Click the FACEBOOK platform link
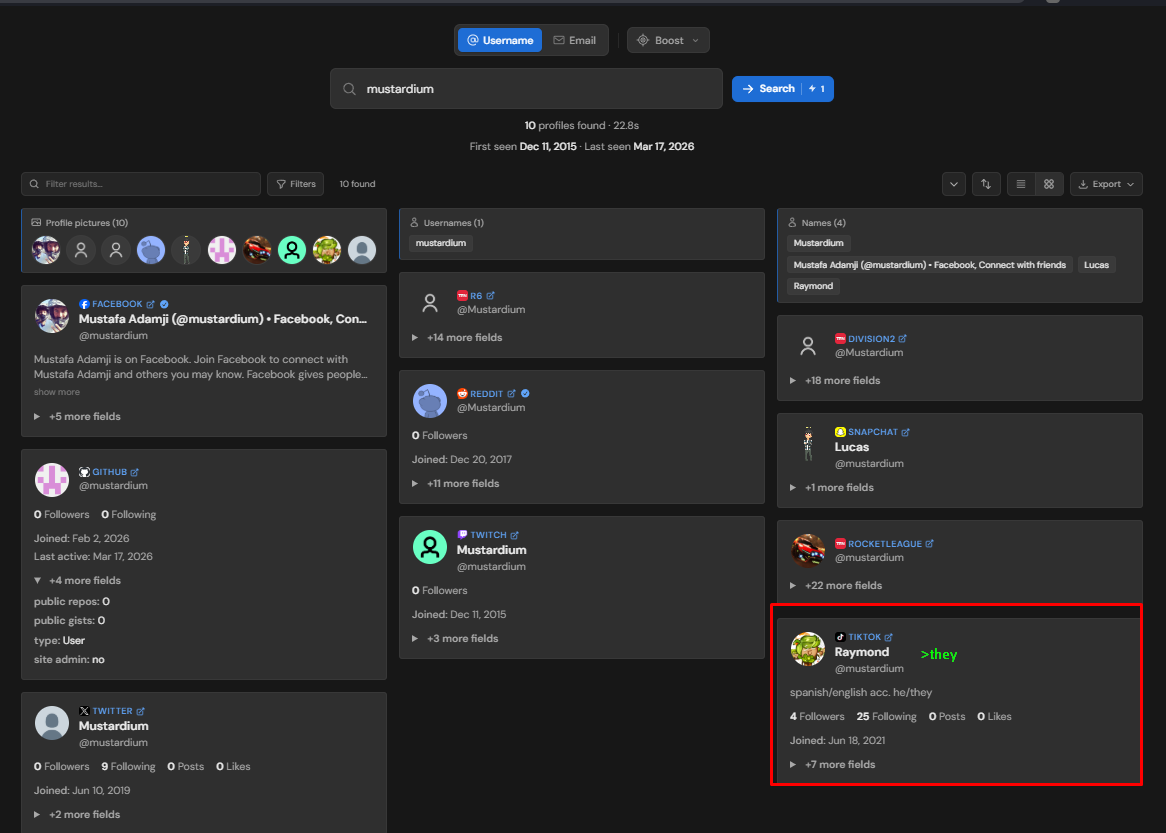The width and height of the screenshot is (1166, 833). click(x=117, y=304)
